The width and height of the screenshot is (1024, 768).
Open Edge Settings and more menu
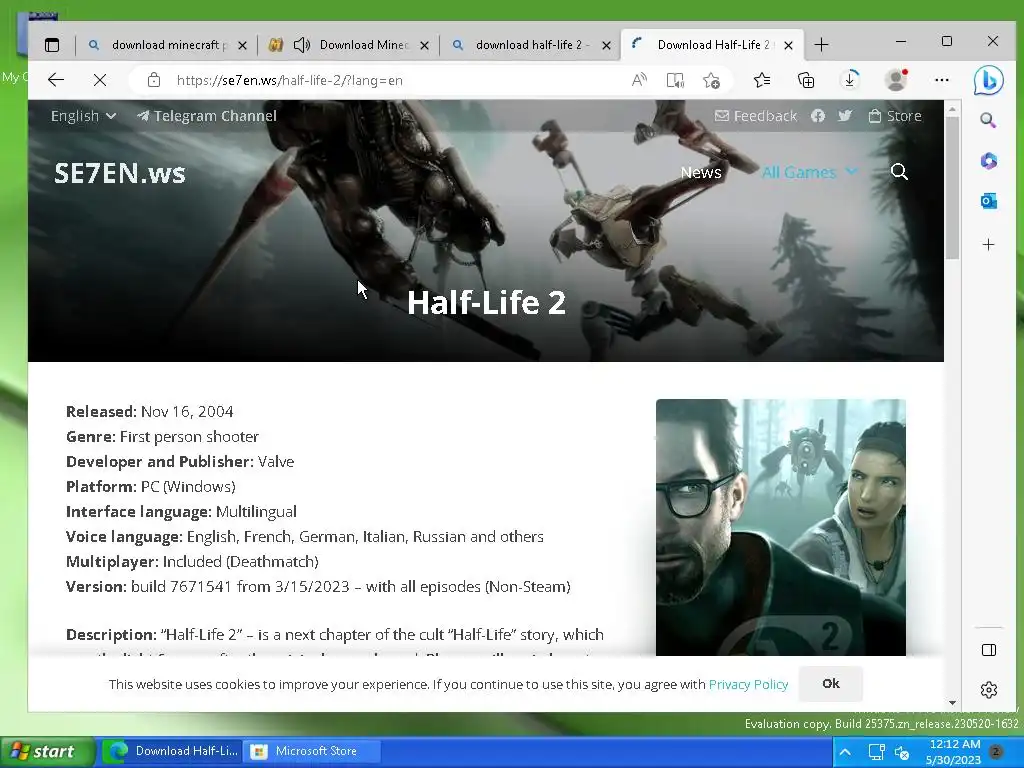point(941,80)
